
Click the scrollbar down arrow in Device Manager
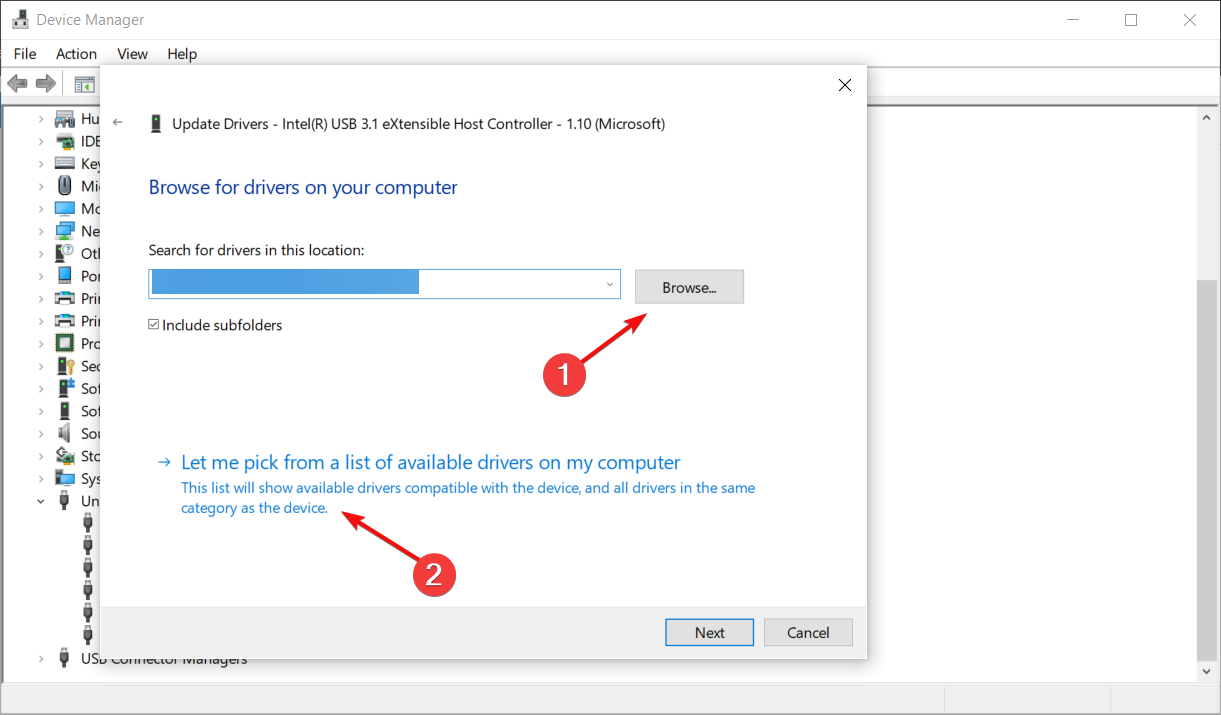pyautogui.click(x=1207, y=671)
